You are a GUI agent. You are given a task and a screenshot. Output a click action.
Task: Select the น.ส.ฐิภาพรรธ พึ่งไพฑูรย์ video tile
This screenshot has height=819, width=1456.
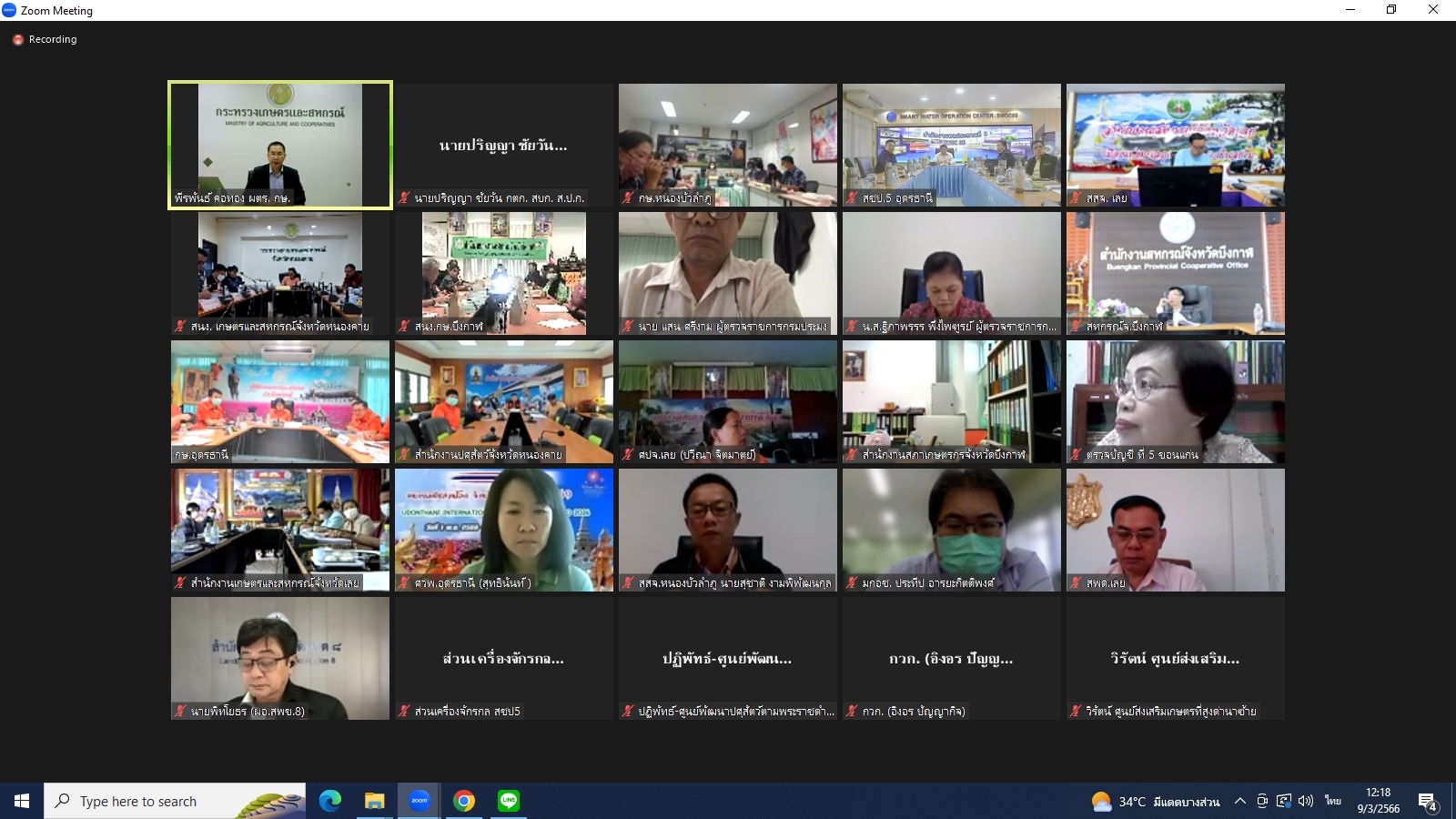point(952,274)
